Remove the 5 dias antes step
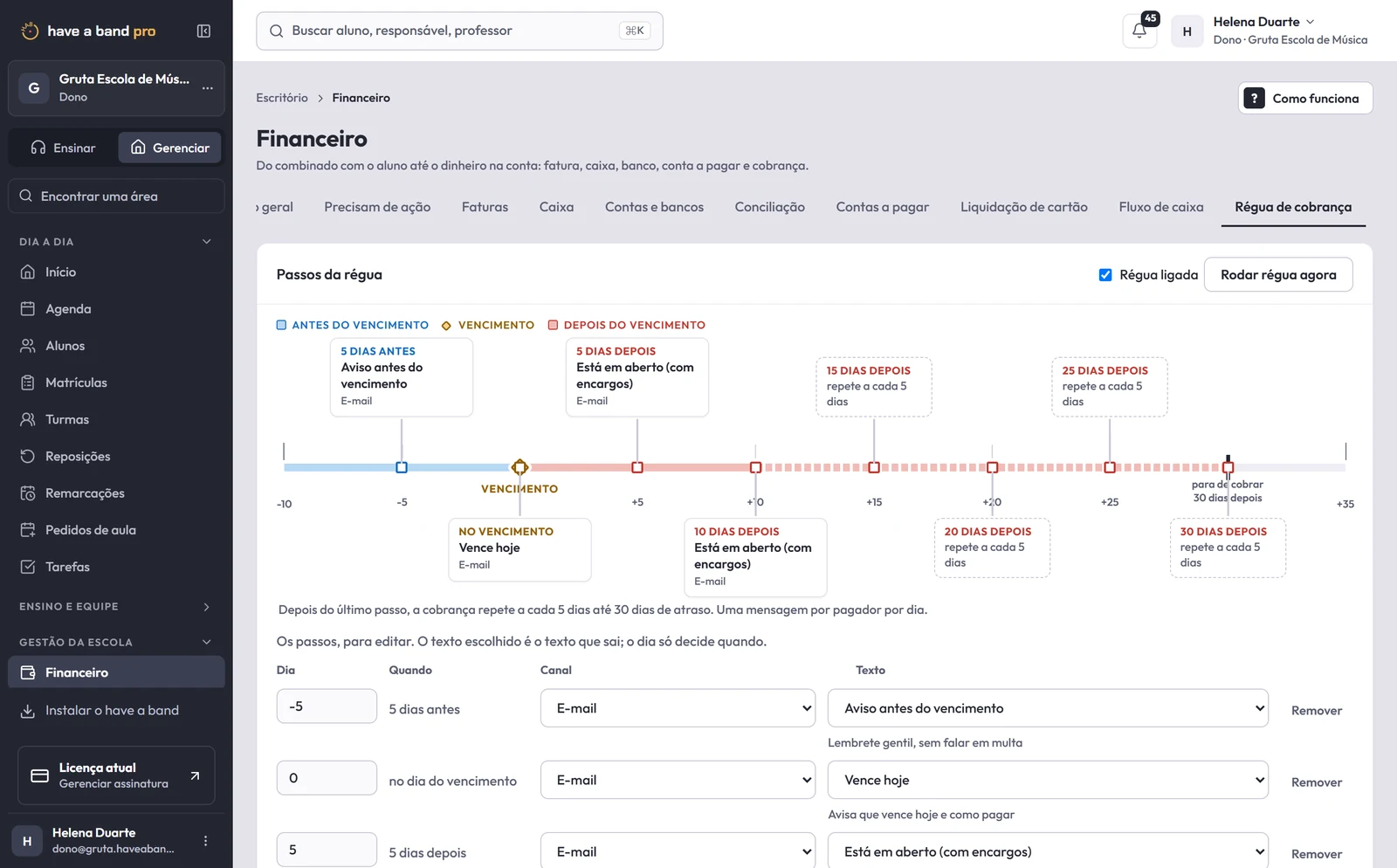The image size is (1397, 868). [x=1316, y=711]
